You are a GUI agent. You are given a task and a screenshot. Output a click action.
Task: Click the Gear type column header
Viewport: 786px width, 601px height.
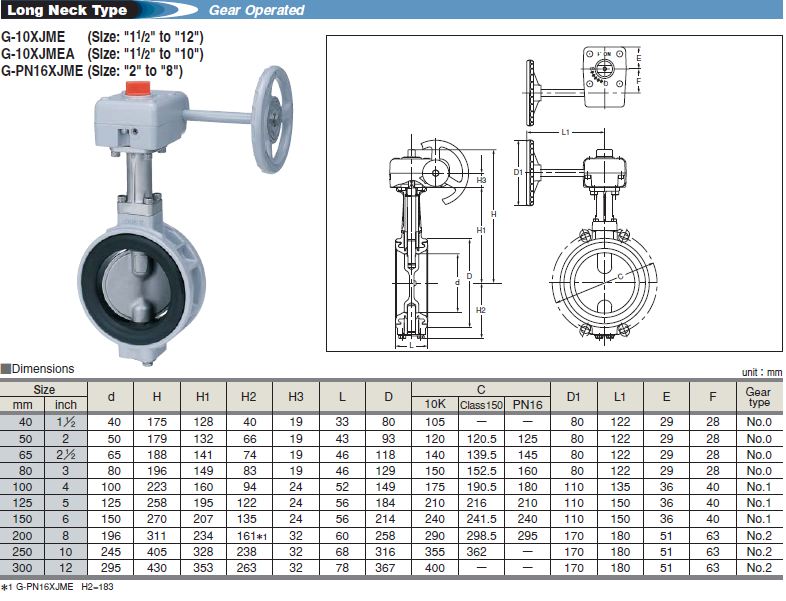tap(759, 397)
